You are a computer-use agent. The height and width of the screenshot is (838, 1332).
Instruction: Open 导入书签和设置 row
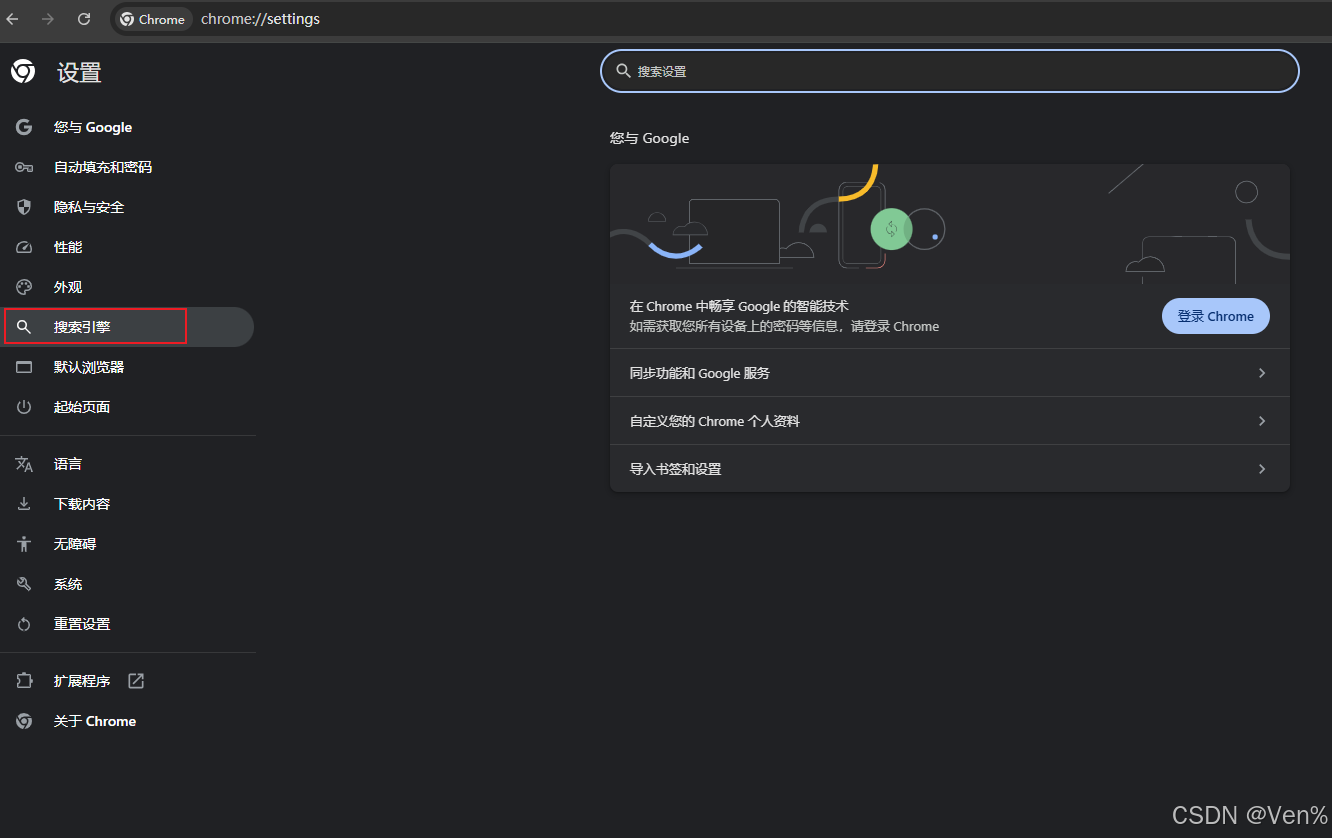pos(949,469)
